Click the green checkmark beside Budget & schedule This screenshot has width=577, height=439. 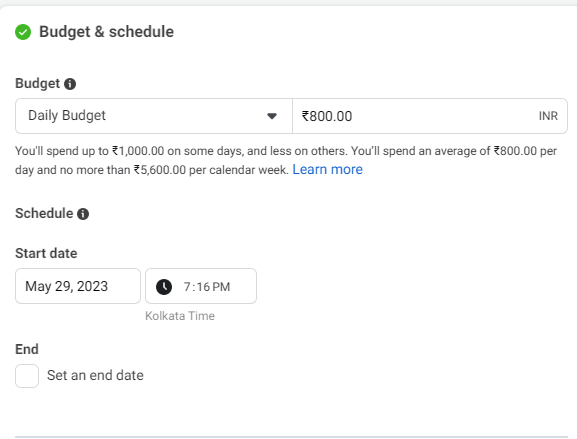pos(23,32)
